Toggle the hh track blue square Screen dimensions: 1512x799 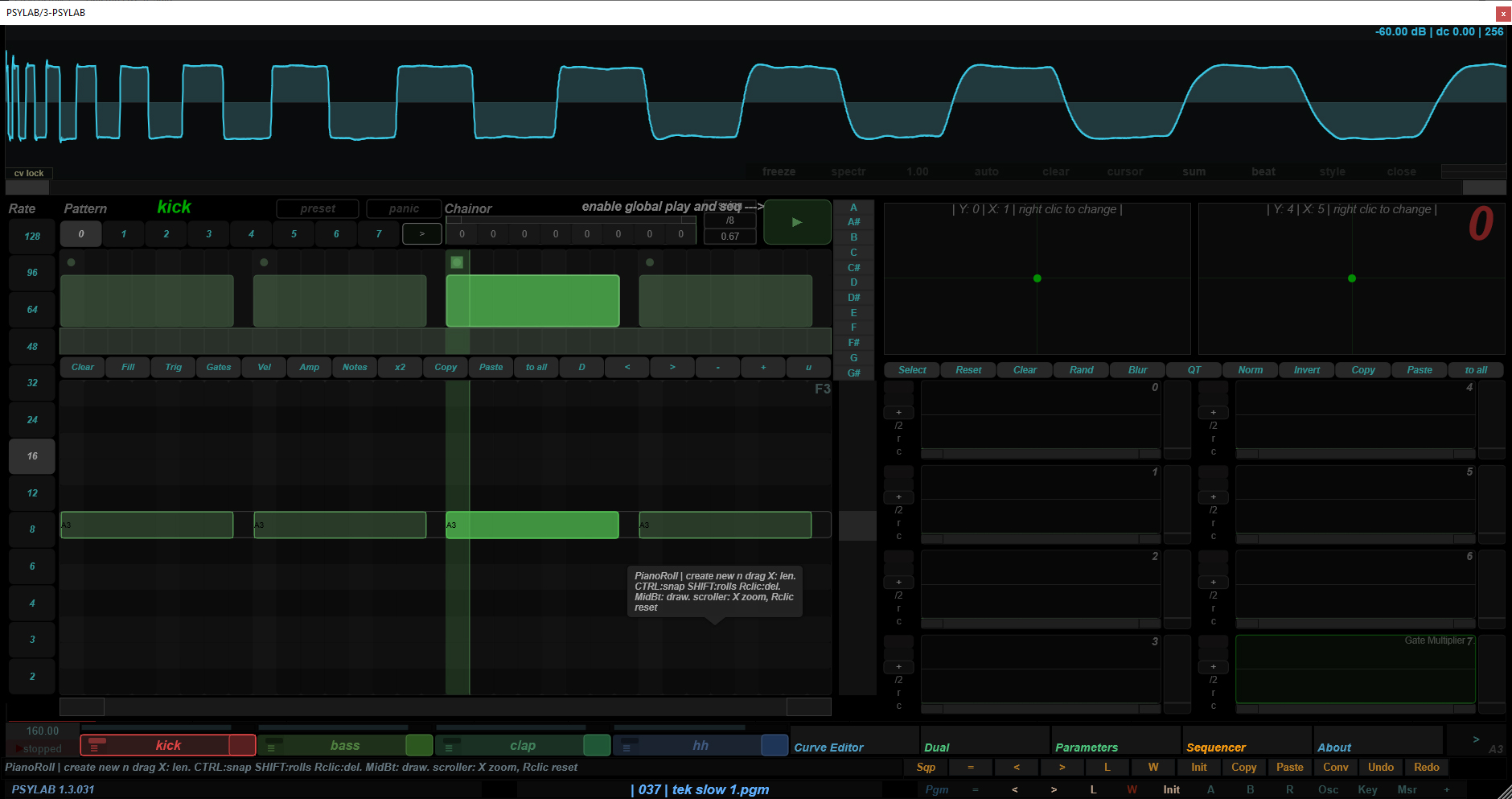(x=774, y=746)
